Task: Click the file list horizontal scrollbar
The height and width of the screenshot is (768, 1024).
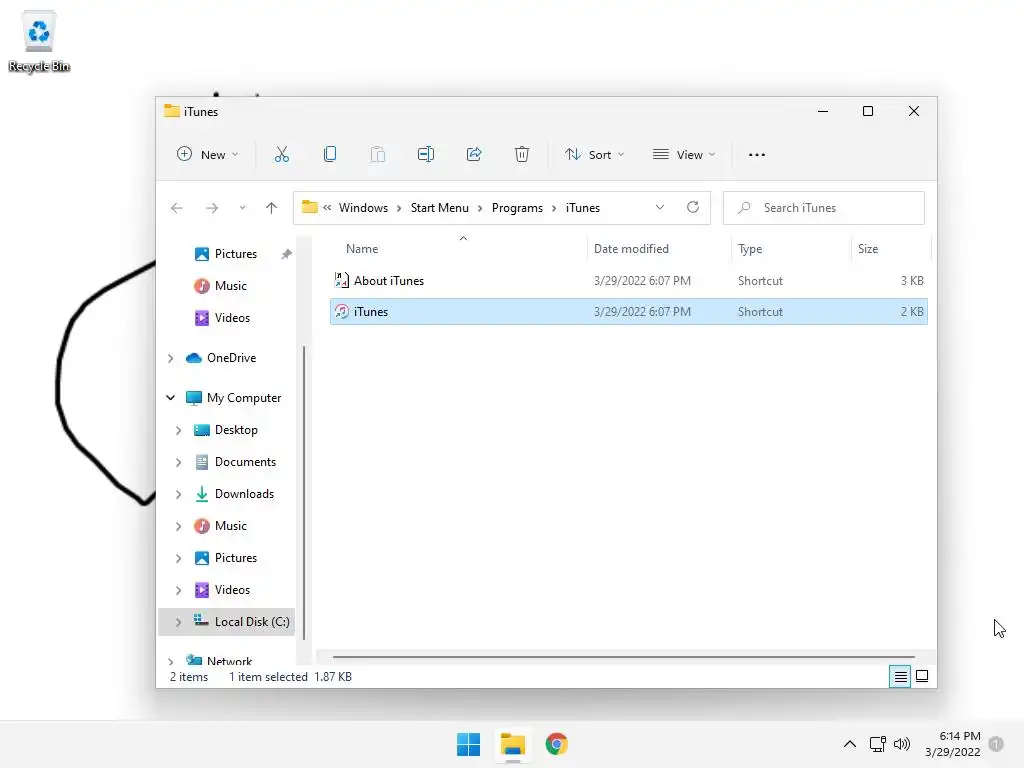Action: 624,656
